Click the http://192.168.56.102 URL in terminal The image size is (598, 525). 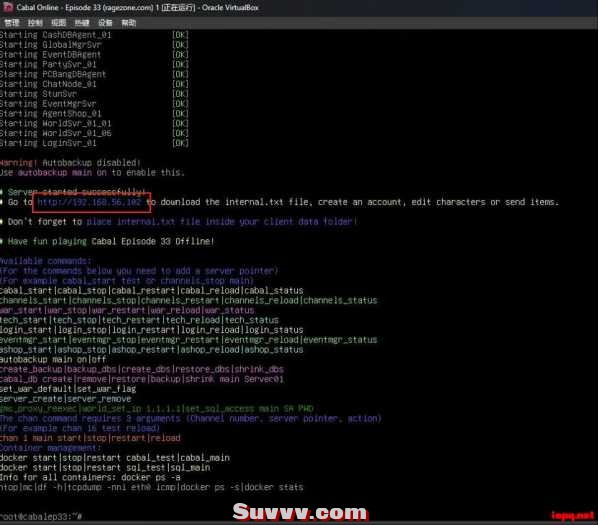(89, 202)
